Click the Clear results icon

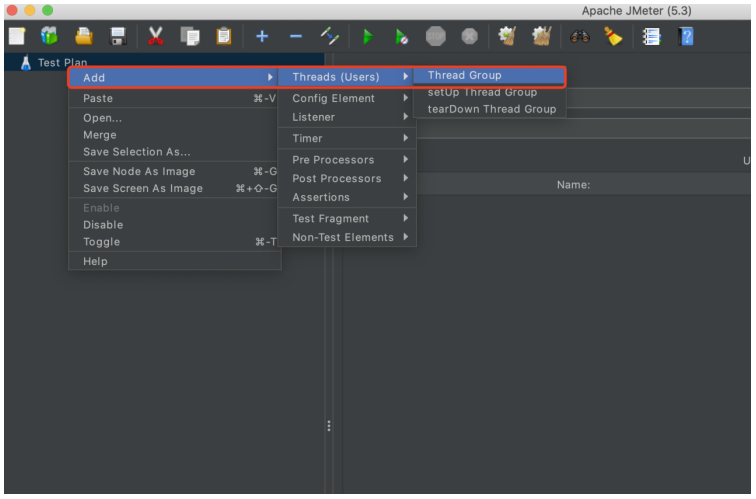pos(507,36)
